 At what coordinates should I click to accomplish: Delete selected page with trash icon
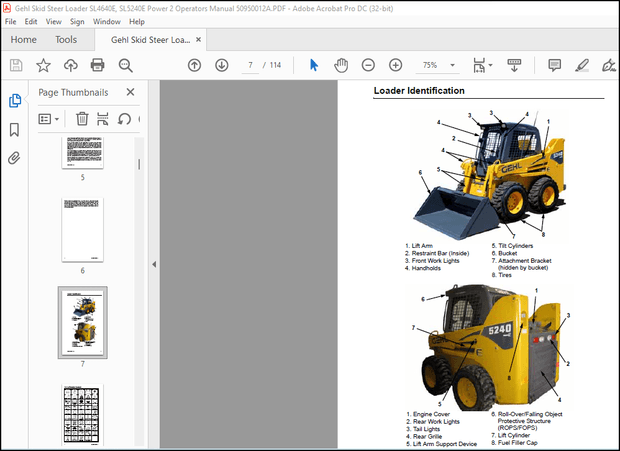pyautogui.click(x=82, y=119)
